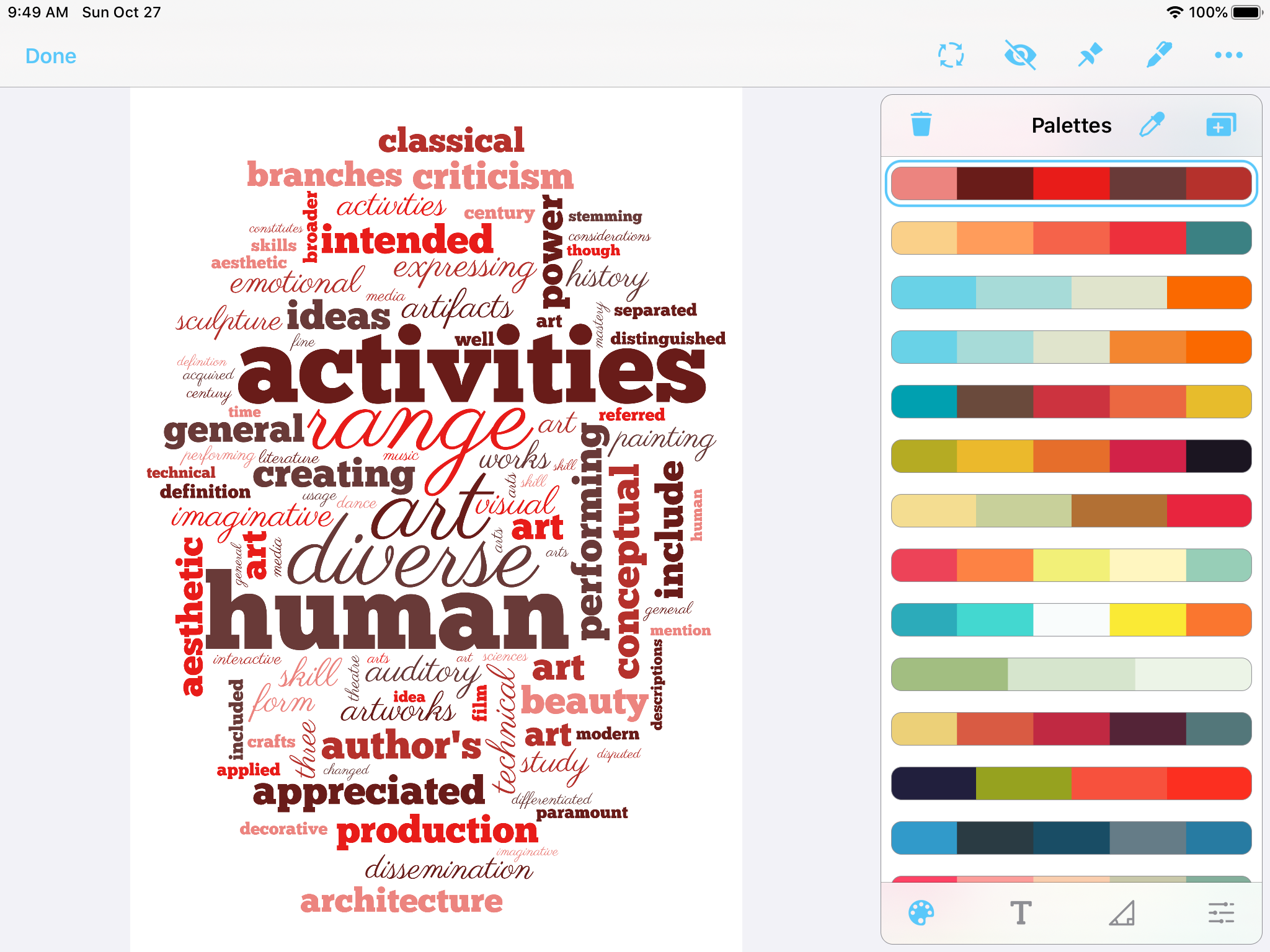Select the dark navy and olive palette
This screenshot has height=952, width=1270.
1071,783
